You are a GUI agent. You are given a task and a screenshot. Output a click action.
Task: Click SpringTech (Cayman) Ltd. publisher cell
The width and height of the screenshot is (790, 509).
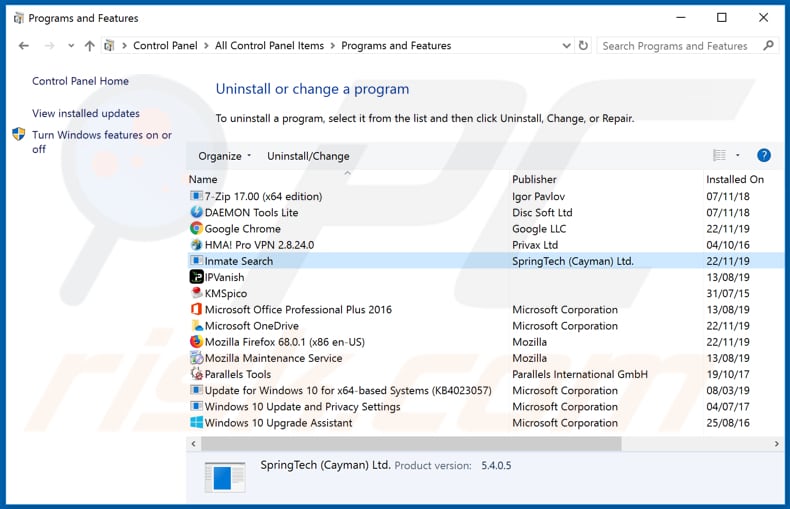573,261
